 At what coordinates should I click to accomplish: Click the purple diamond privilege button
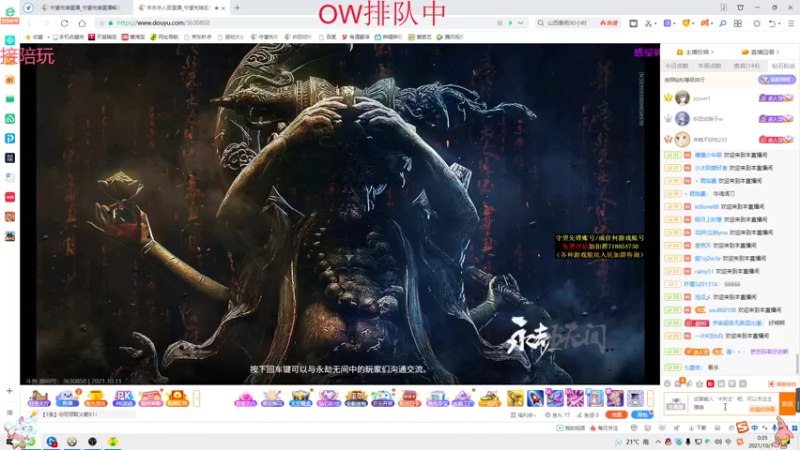pos(776,80)
